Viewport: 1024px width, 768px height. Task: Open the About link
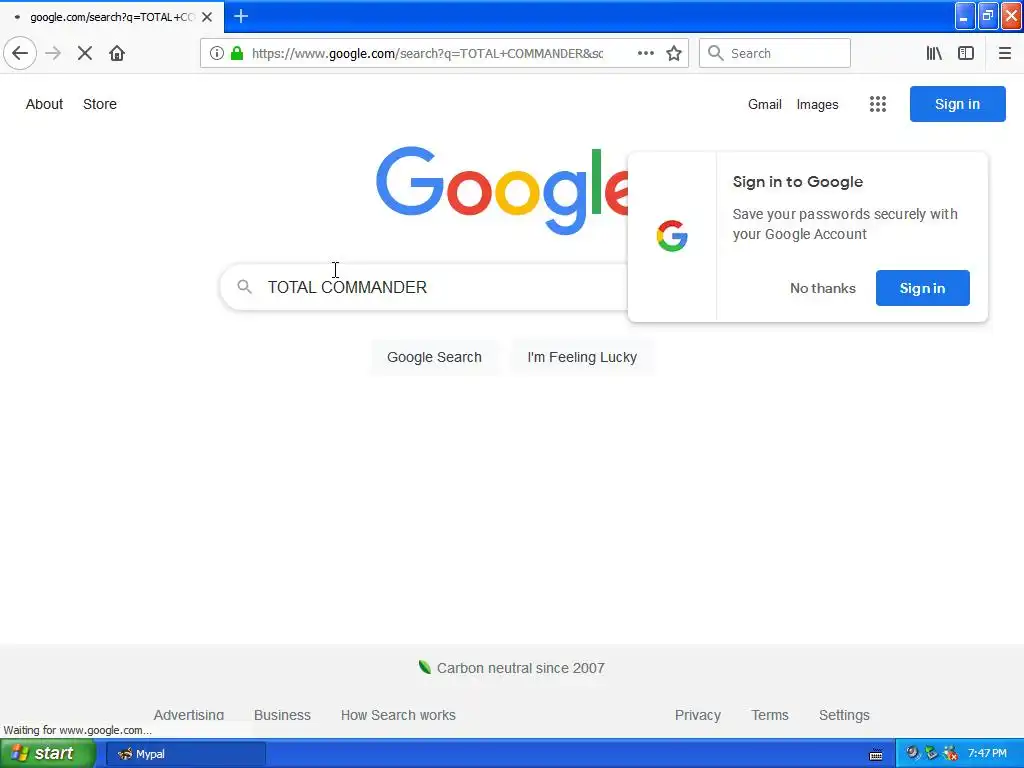pos(44,104)
